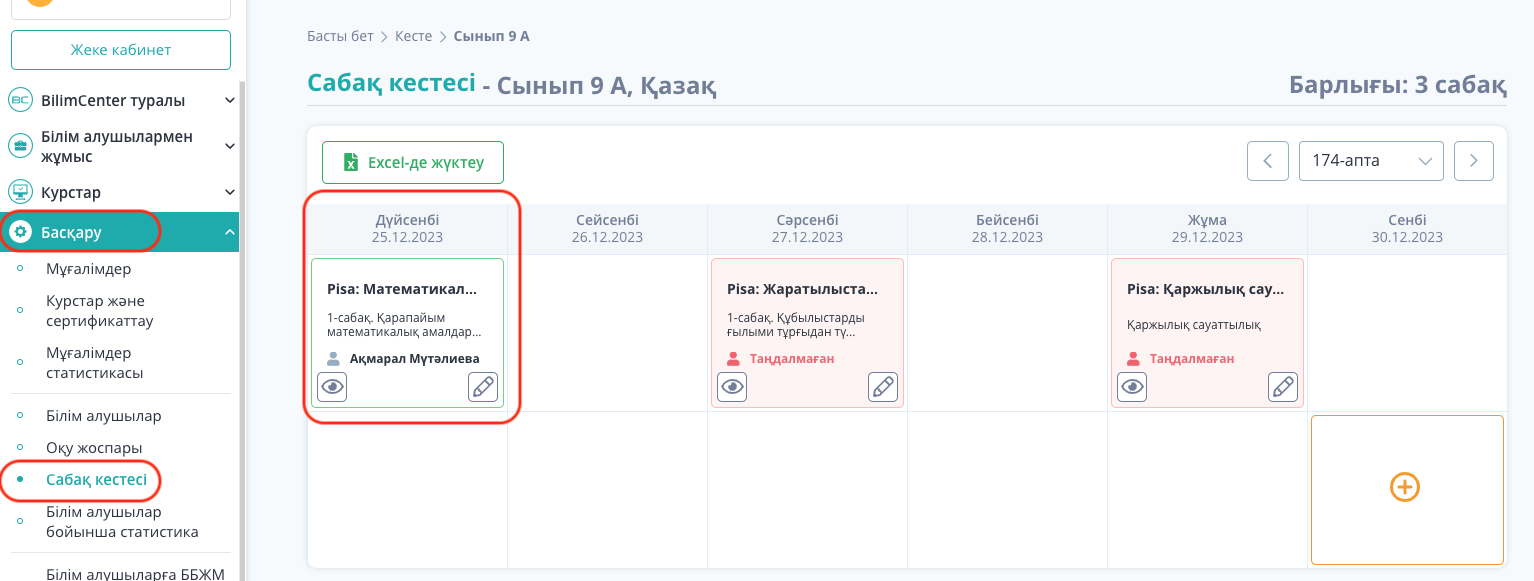Edit Pisa: Қаржылық сау... lesson pencil icon
Image resolution: width=1534 pixels, height=581 pixels.
coord(1283,387)
